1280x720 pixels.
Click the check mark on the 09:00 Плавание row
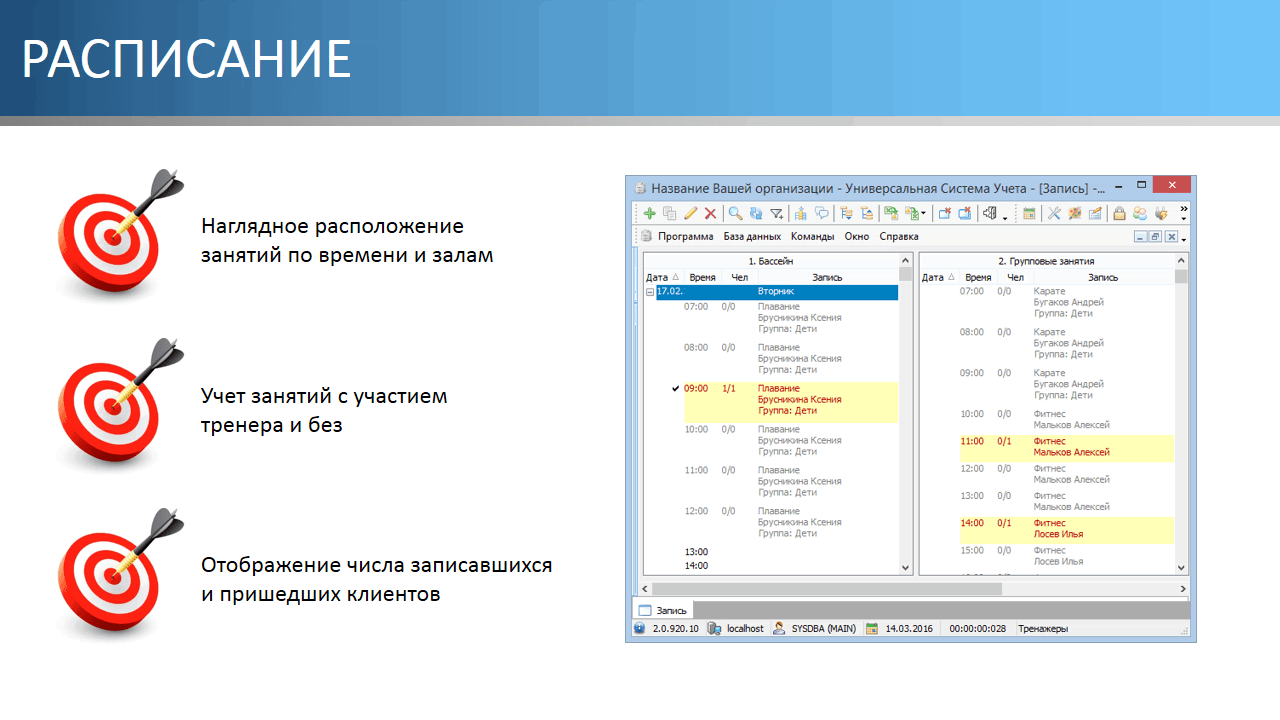click(676, 388)
